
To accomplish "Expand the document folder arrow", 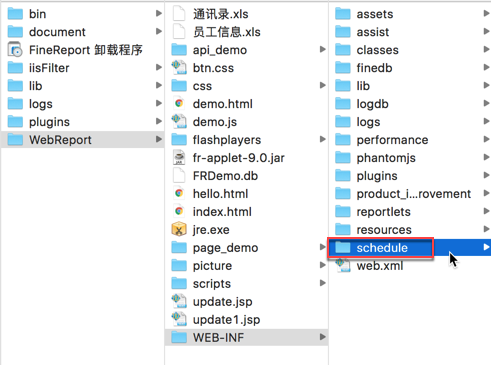I will point(159,31).
